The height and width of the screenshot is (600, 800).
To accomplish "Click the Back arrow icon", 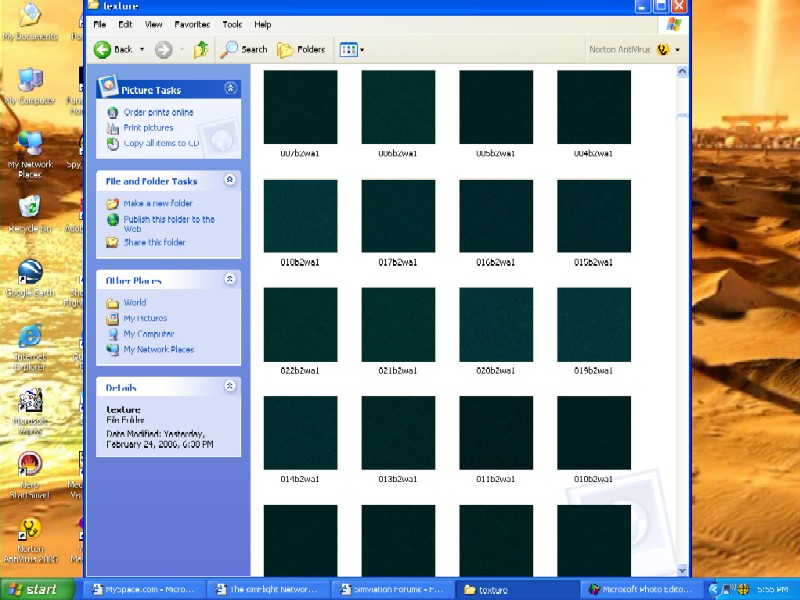I will click(103, 49).
